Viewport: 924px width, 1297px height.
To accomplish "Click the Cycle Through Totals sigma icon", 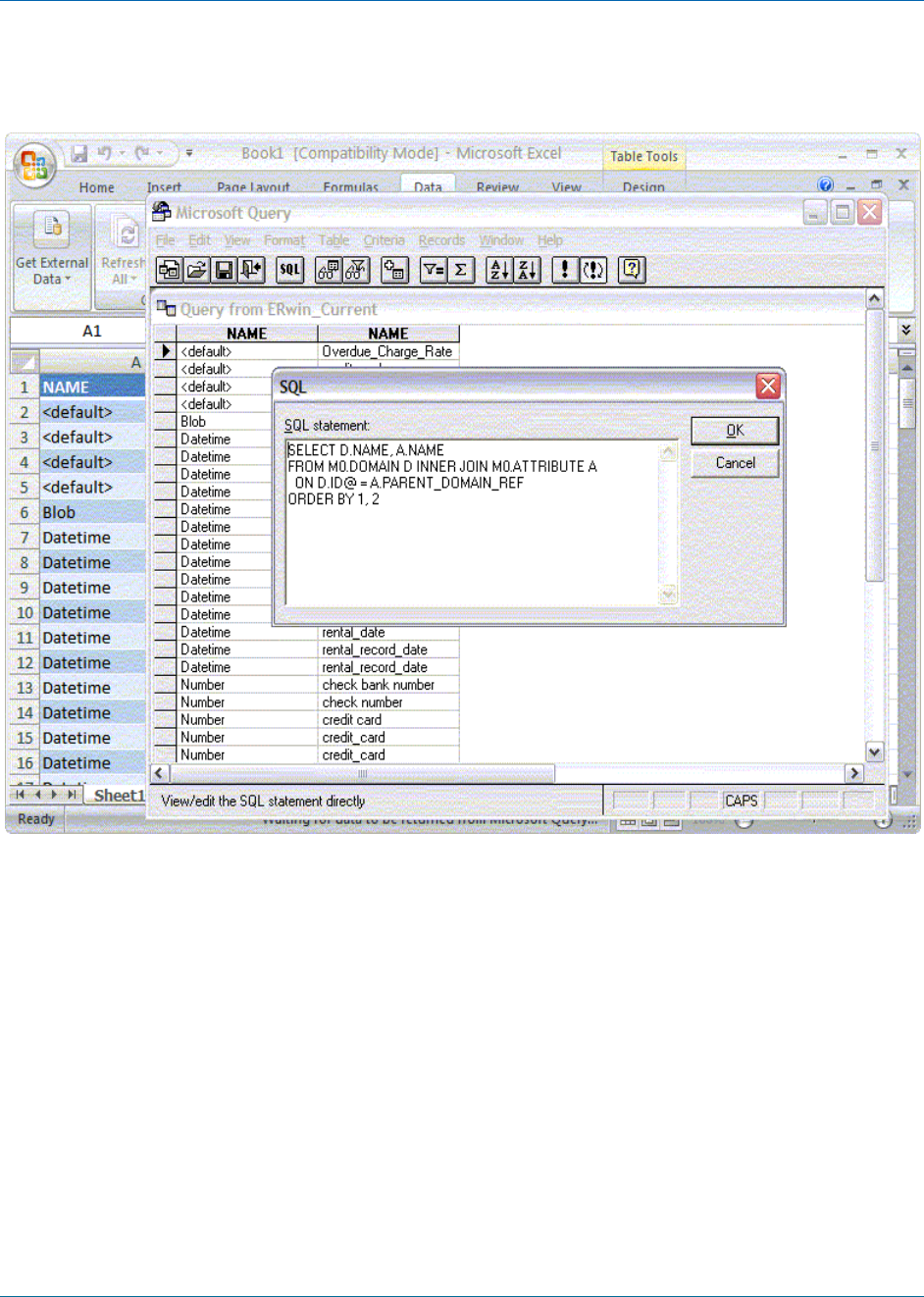I will click(460, 270).
